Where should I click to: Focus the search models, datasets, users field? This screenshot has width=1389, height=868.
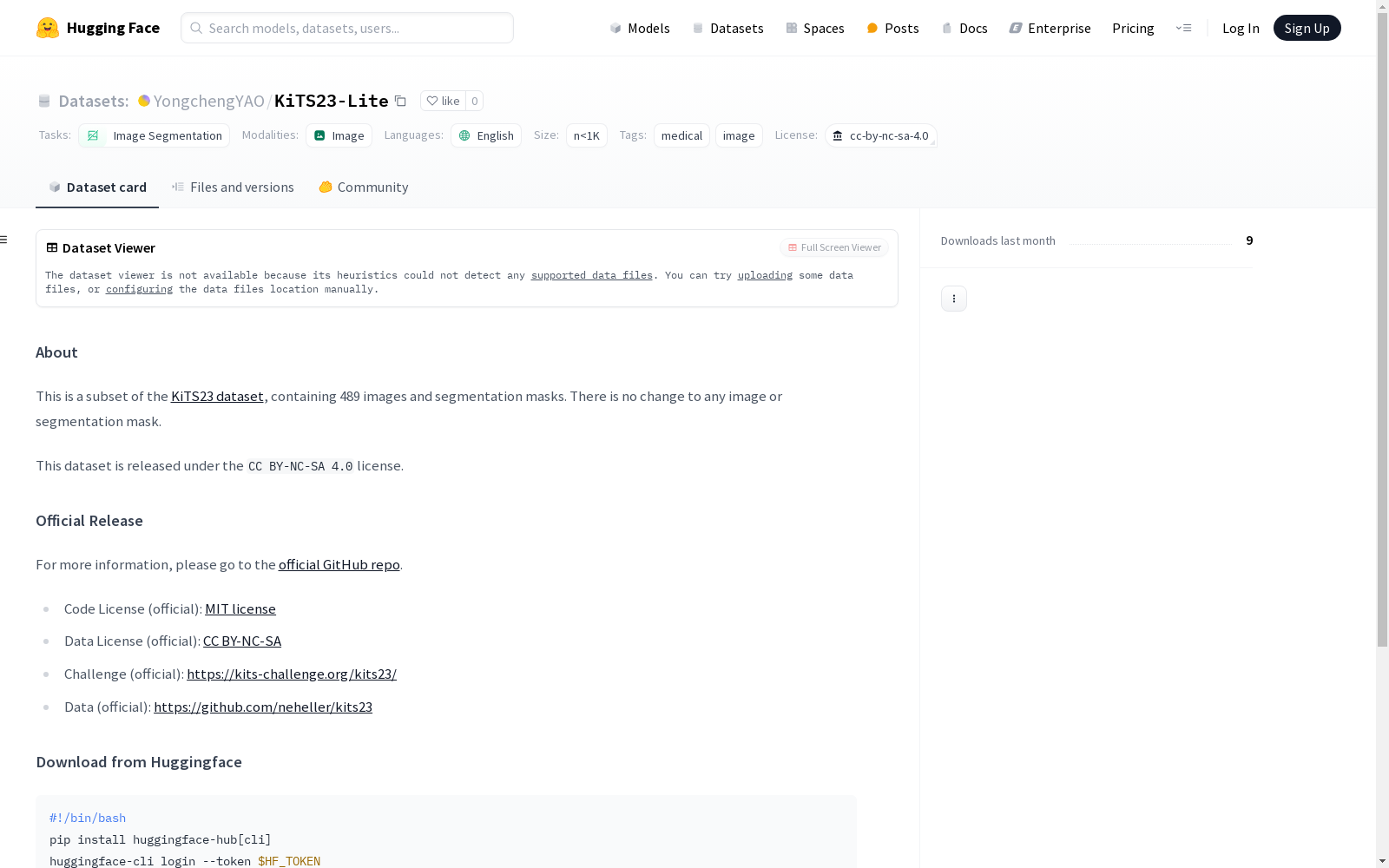pos(347,28)
